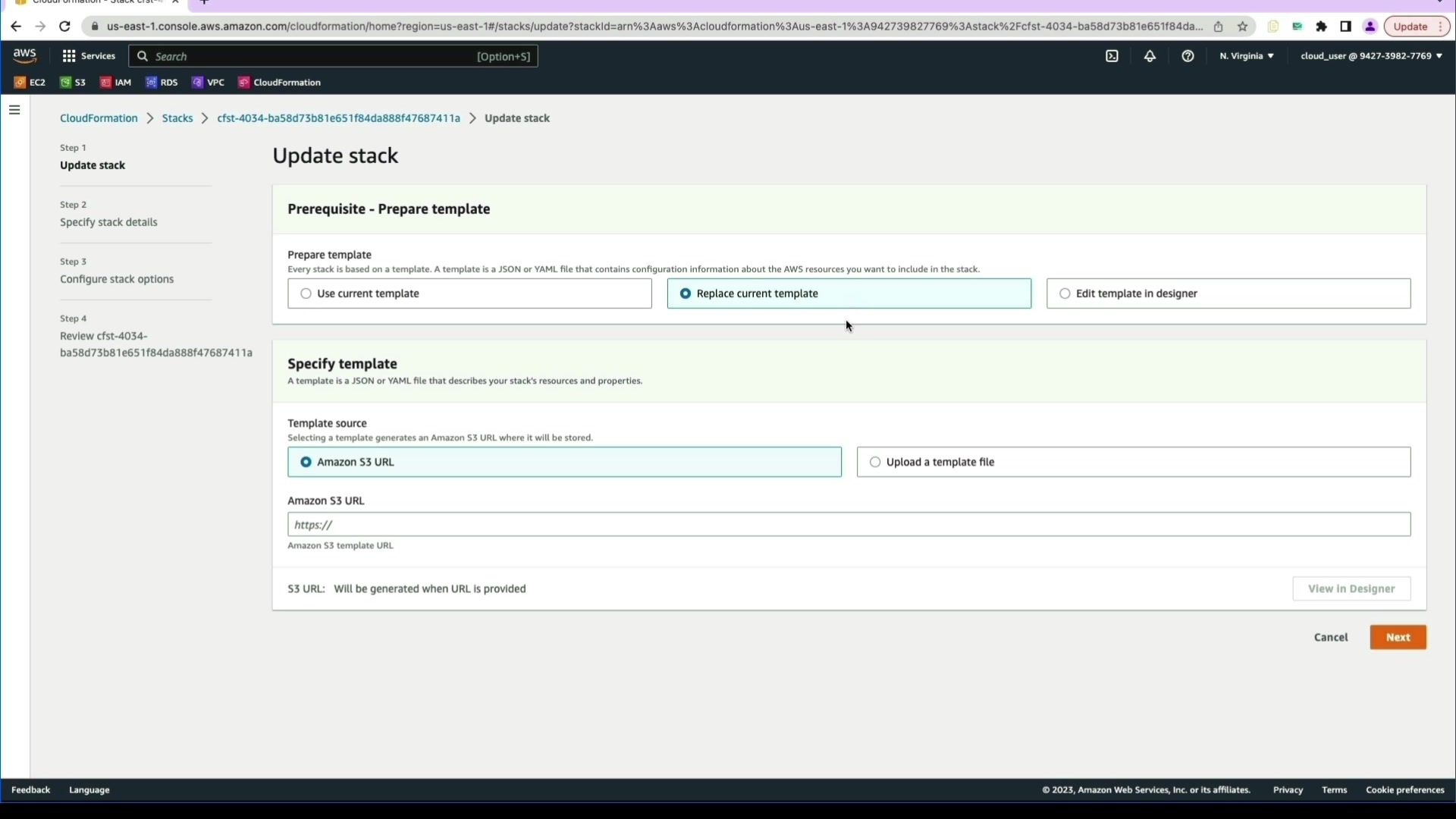Bookmark this page with star icon
This screenshot has width=1456, height=819.
click(x=1242, y=27)
